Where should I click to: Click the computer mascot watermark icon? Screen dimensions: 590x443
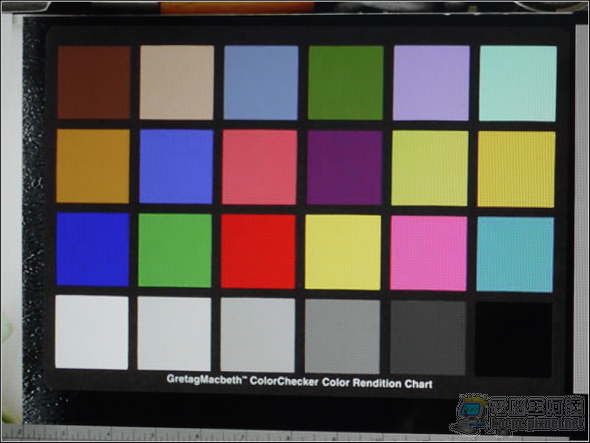(x=471, y=414)
